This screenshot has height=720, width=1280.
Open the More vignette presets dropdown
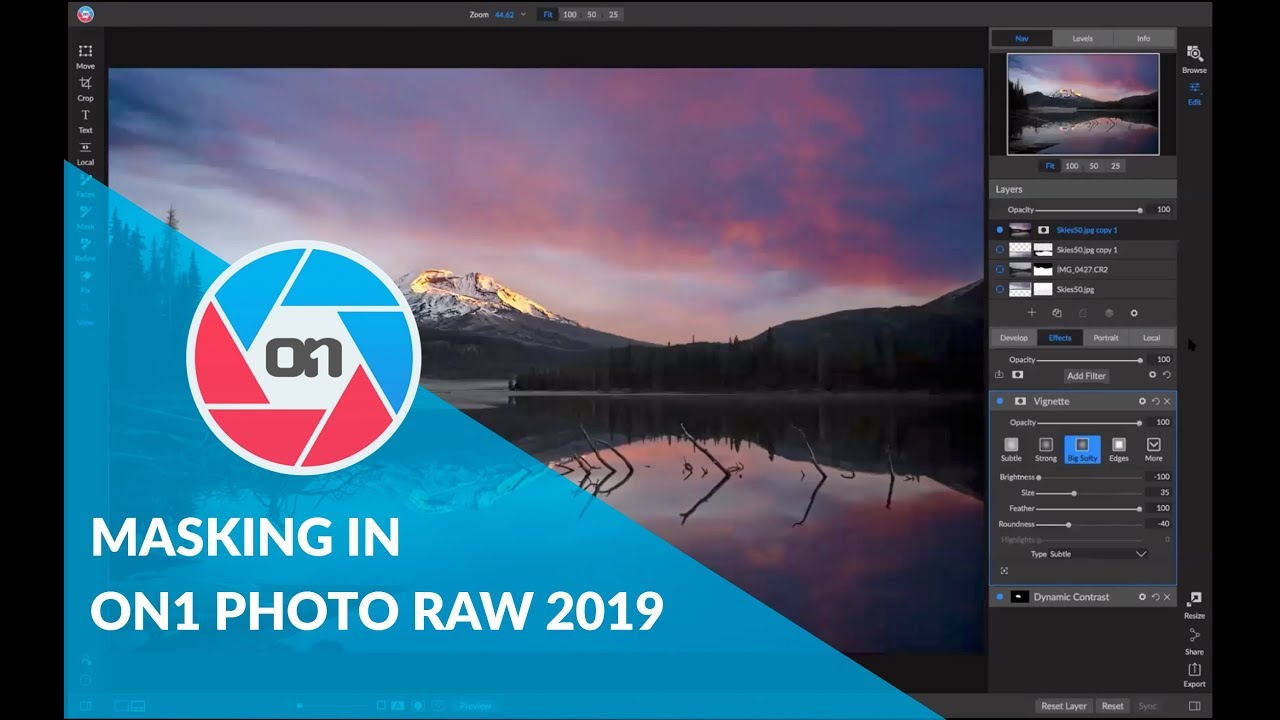click(1153, 449)
